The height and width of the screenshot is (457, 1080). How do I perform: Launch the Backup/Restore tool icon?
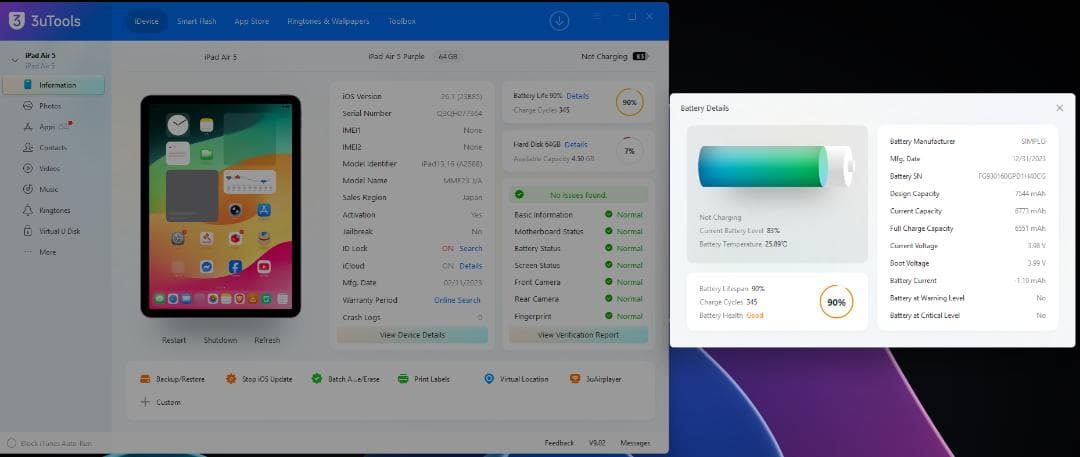click(x=145, y=379)
